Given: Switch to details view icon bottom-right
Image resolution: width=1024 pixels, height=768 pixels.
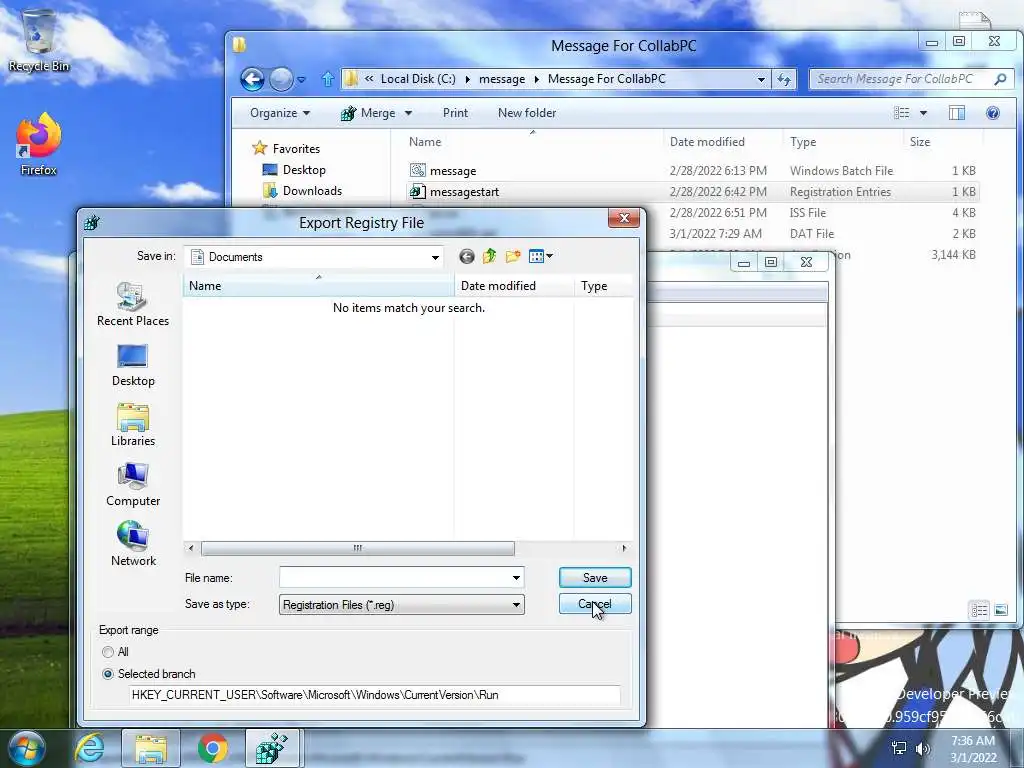Looking at the screenshot, I should pyautogui.click(x=979, y=611).
